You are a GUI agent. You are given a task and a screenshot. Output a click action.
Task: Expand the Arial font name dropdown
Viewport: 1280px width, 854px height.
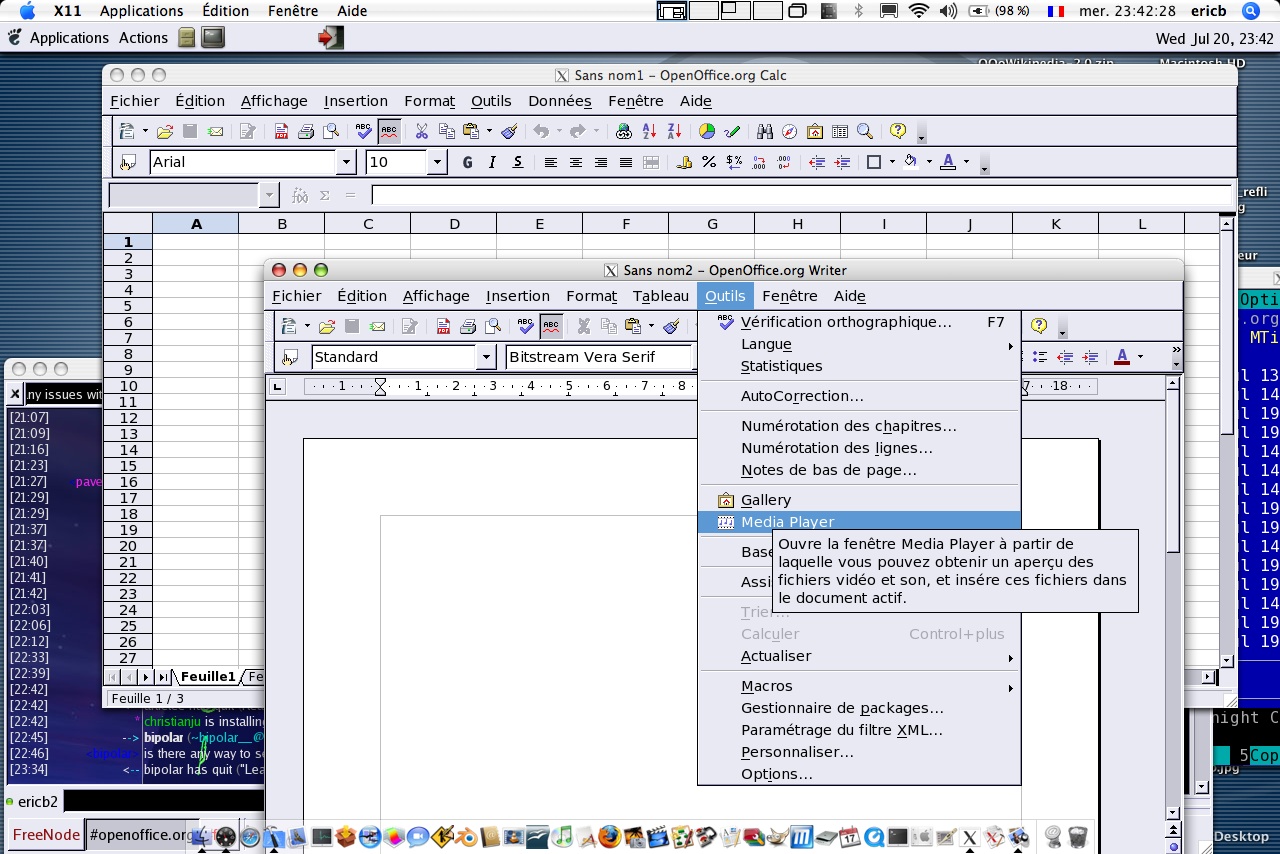347,162
